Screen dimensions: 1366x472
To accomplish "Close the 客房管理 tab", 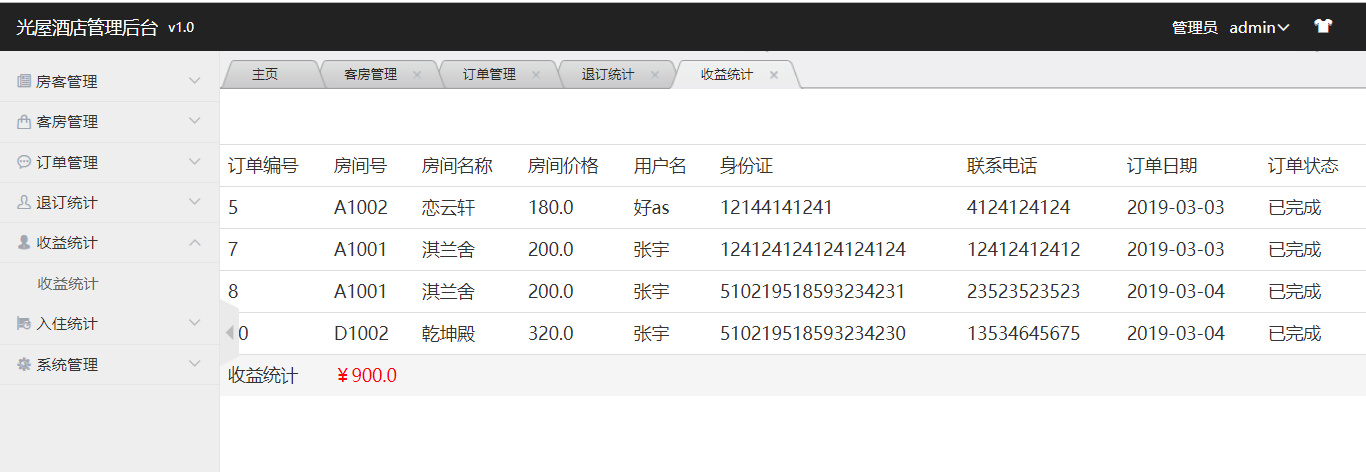I will coord(417,75).
